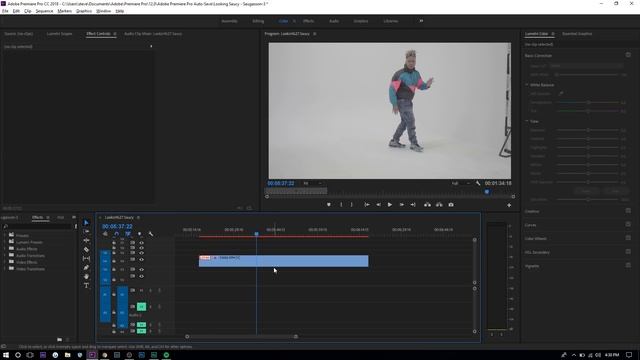
Task: Open Program Monitor settings wrench
Action: [478, 183]
